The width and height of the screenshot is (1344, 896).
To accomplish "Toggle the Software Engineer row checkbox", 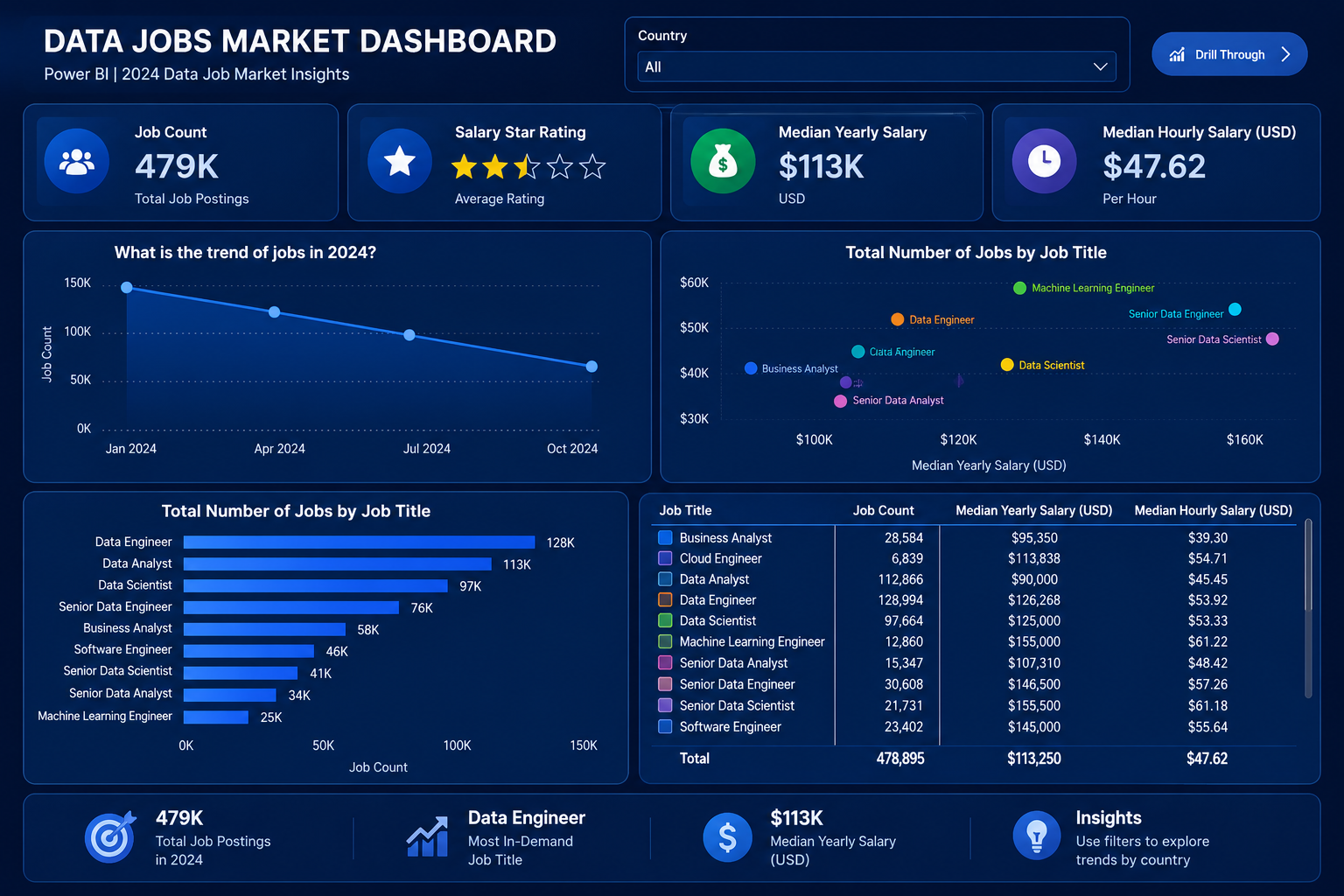I will pyautogui.click(x=665, y=726).
